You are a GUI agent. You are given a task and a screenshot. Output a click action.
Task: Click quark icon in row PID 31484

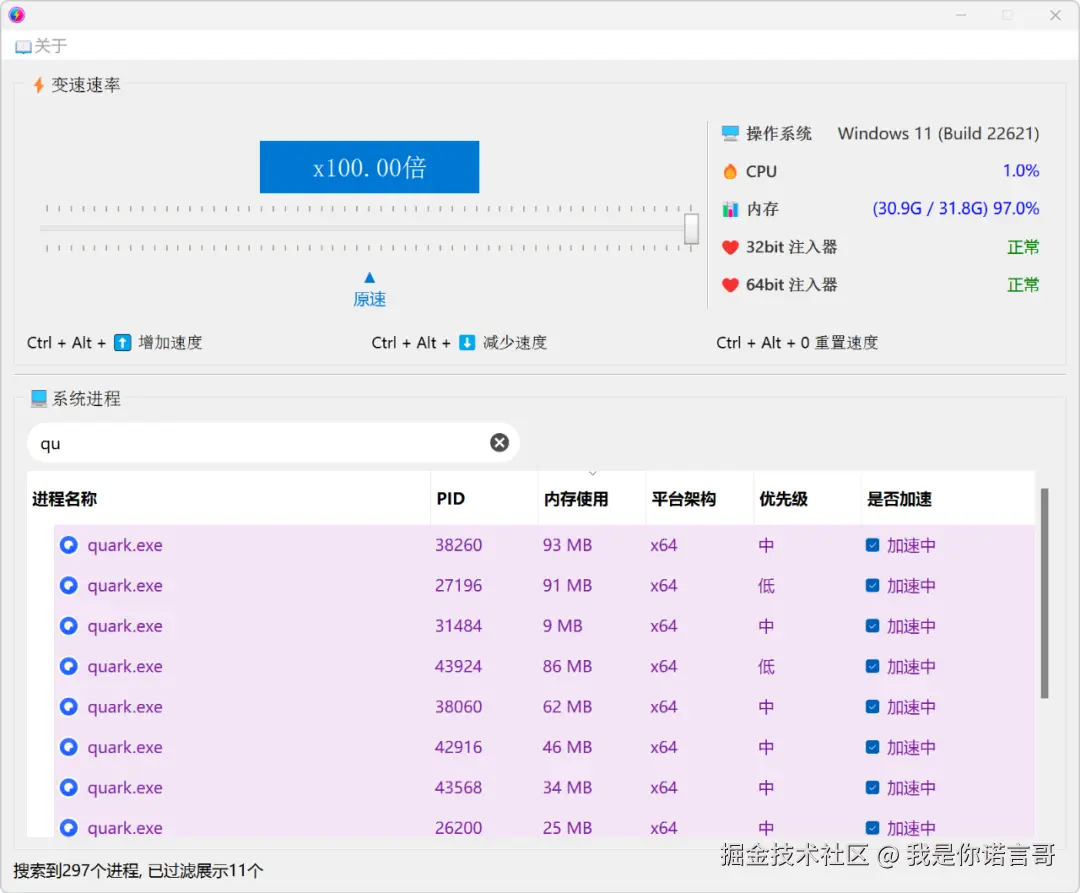[x=69, y=626]
